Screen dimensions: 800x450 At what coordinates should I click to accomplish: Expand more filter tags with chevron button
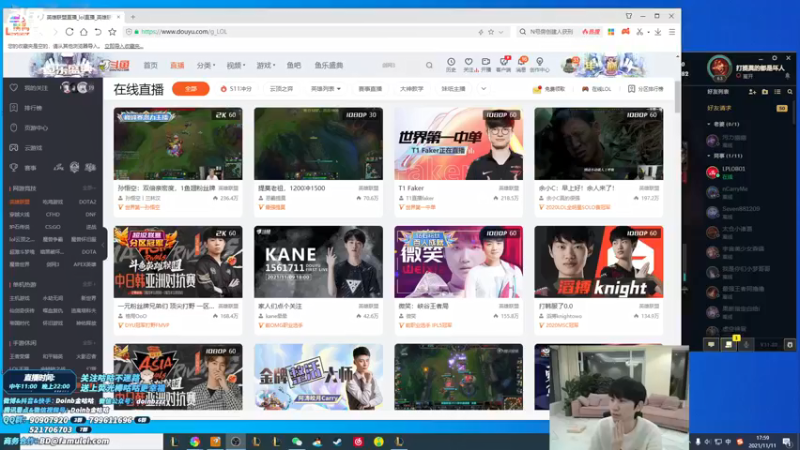(x=483, y=89)
